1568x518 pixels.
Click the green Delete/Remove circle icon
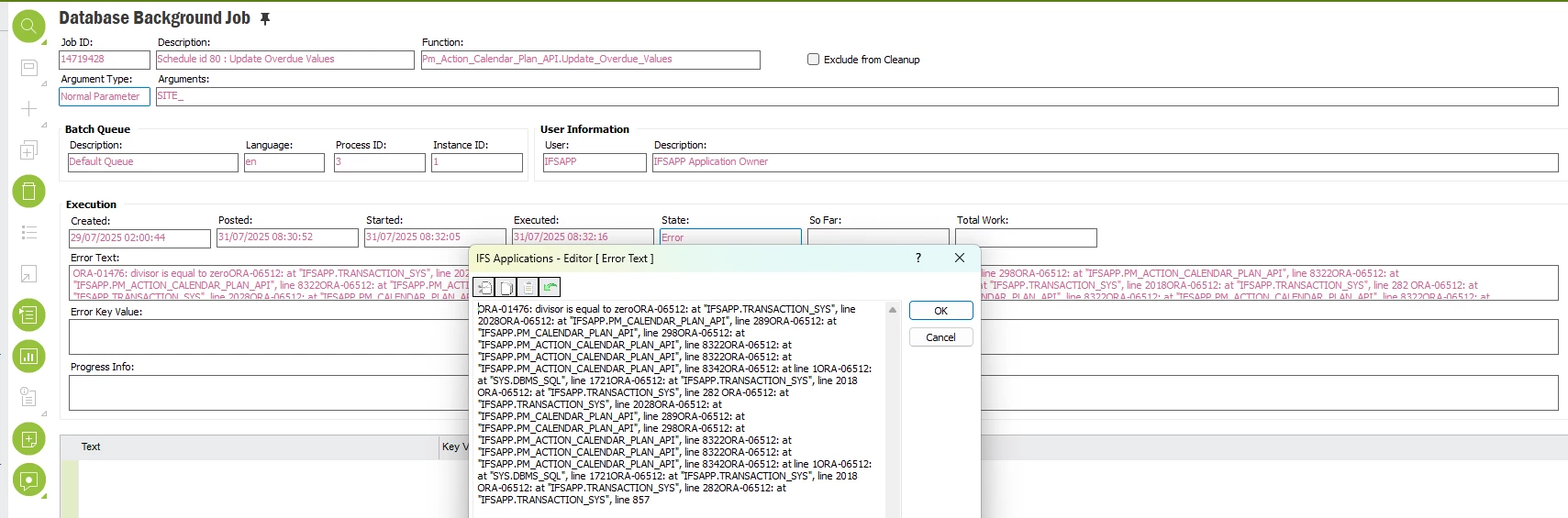[28, 192]
